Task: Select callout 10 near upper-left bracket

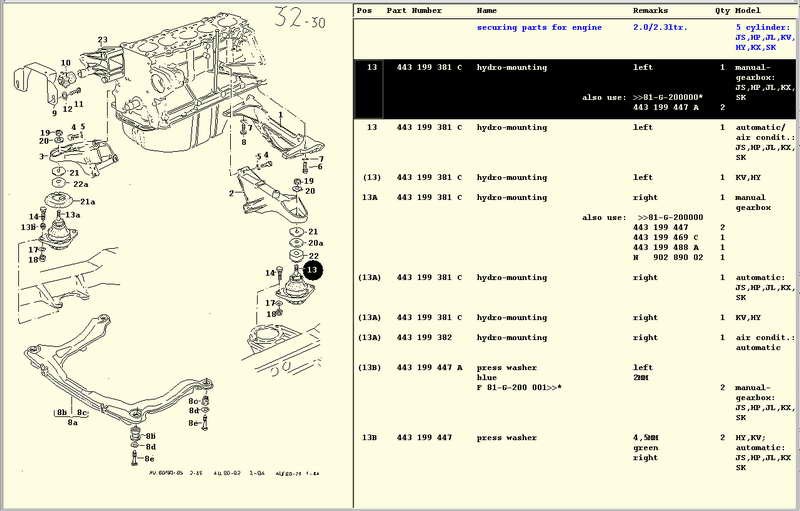Action: (66, 63)
